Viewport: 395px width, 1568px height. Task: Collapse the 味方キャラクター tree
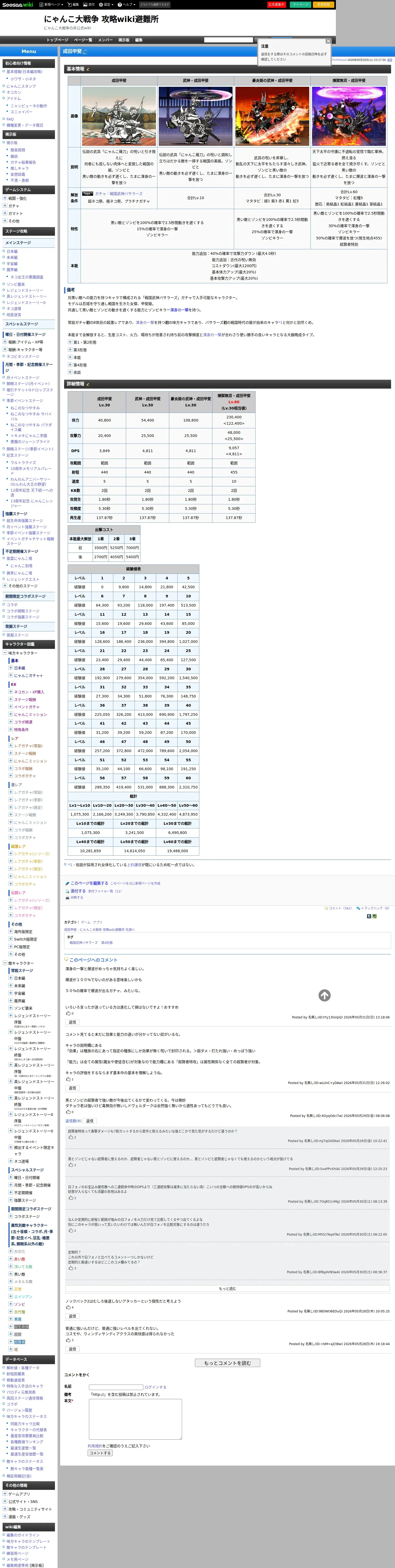(5, 653)
